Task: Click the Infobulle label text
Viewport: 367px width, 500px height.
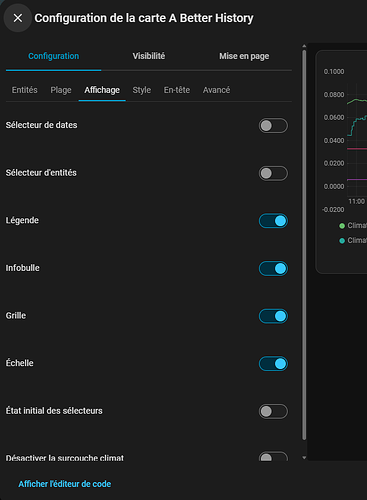Action: click(23, 268)
